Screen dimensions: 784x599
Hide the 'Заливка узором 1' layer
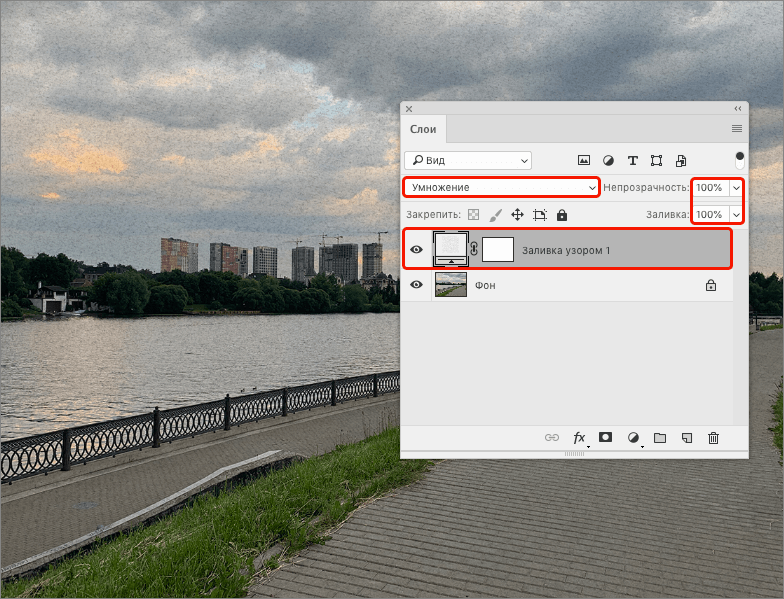coord(417,250)
